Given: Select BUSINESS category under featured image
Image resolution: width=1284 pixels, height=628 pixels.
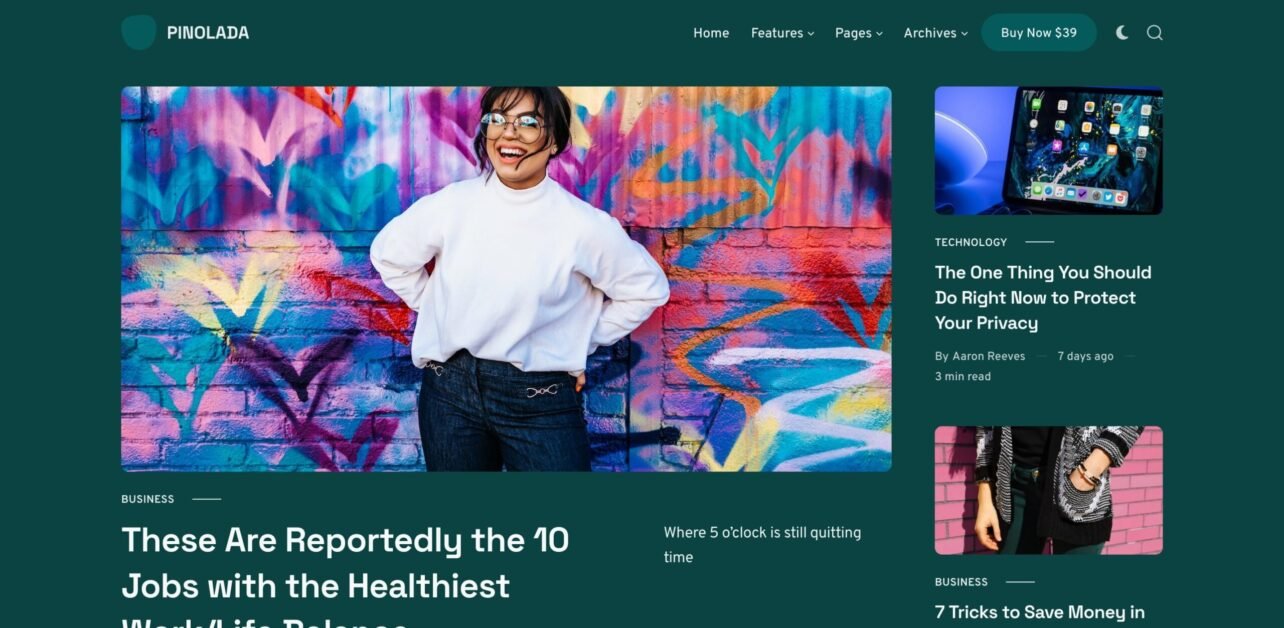Looking at the screenshot, I should click(147, 499).
